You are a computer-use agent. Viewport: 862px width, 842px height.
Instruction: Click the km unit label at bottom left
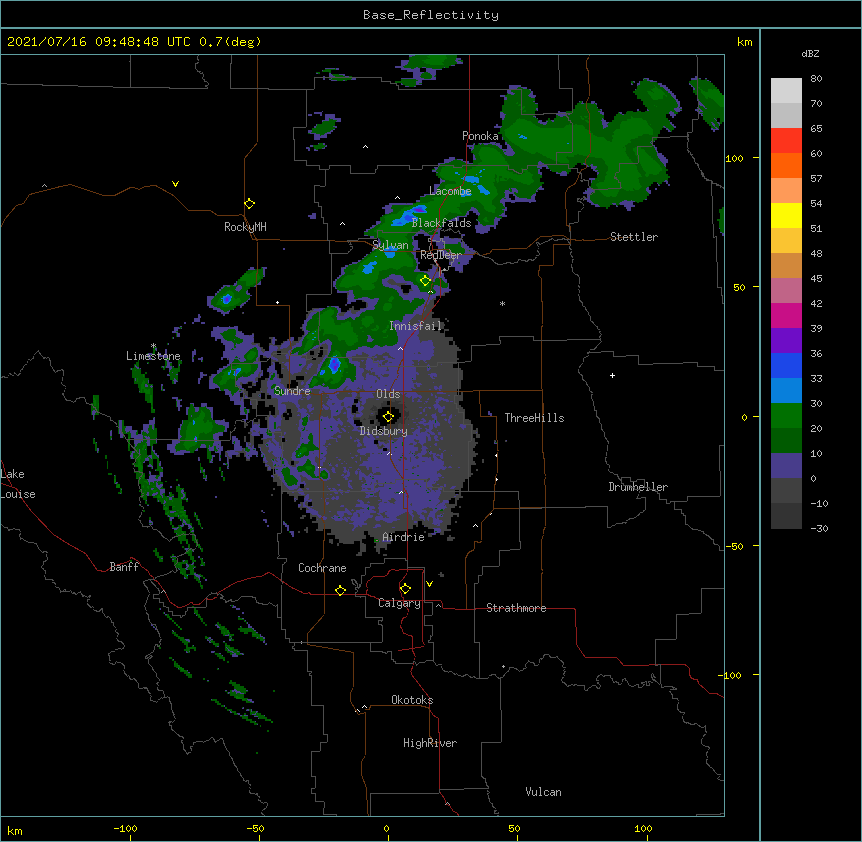[15, 830]
